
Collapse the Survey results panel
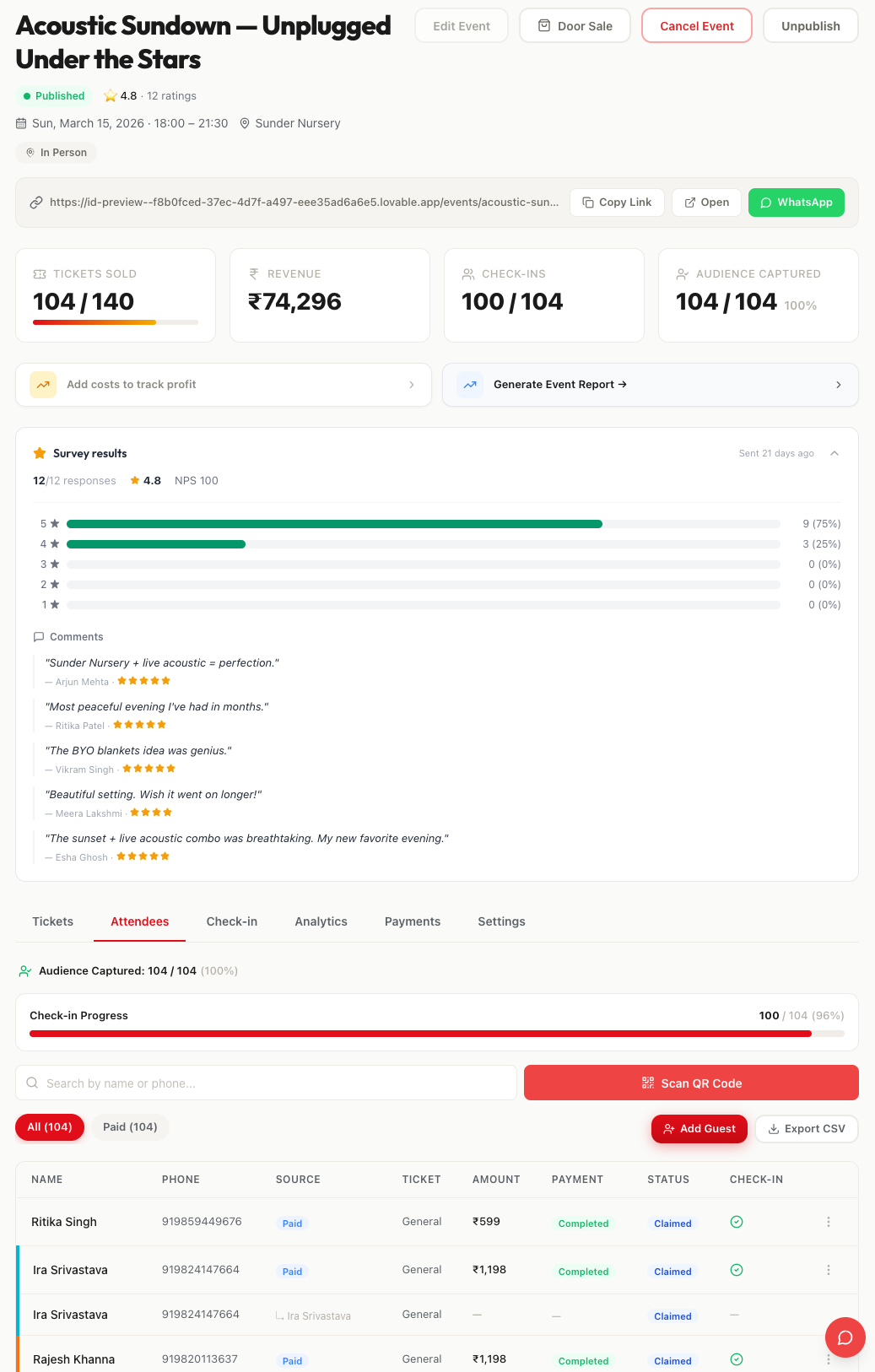tap(834, 454)
